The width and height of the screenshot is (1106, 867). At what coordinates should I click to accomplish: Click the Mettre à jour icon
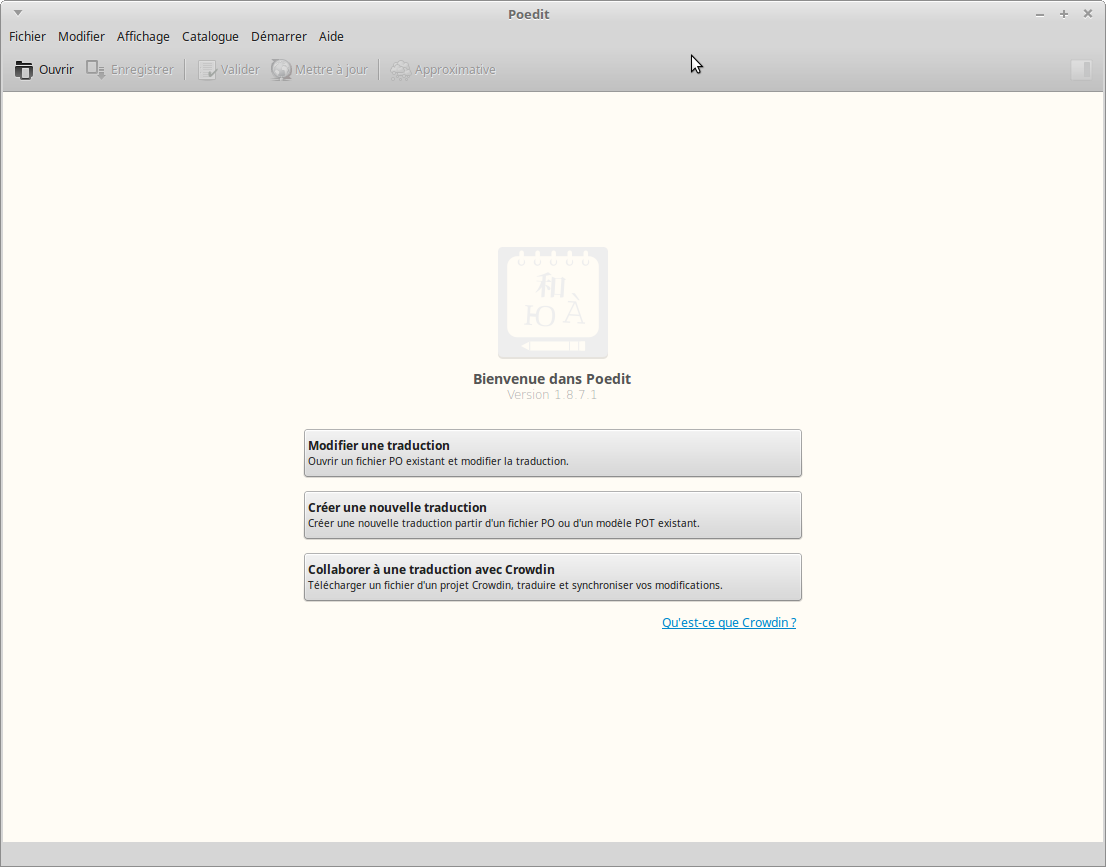pos(281,70)
